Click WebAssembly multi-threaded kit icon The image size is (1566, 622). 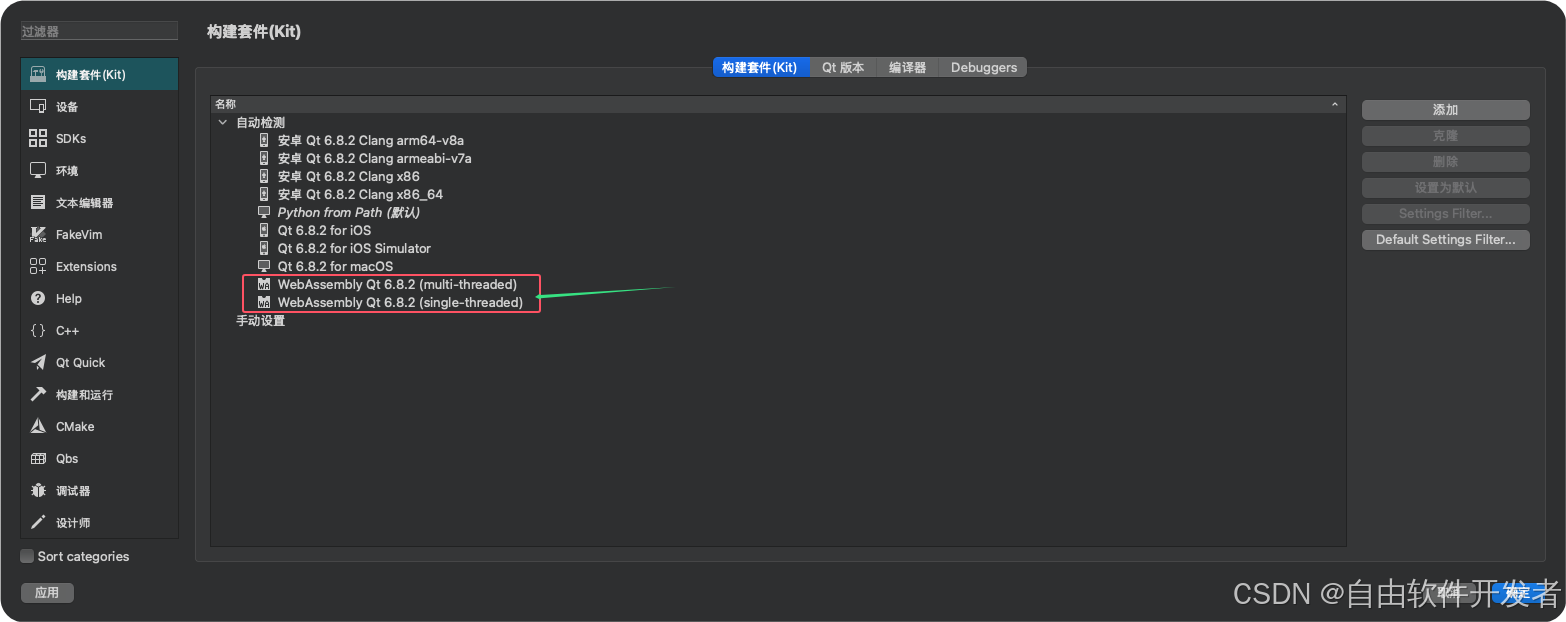264,285
